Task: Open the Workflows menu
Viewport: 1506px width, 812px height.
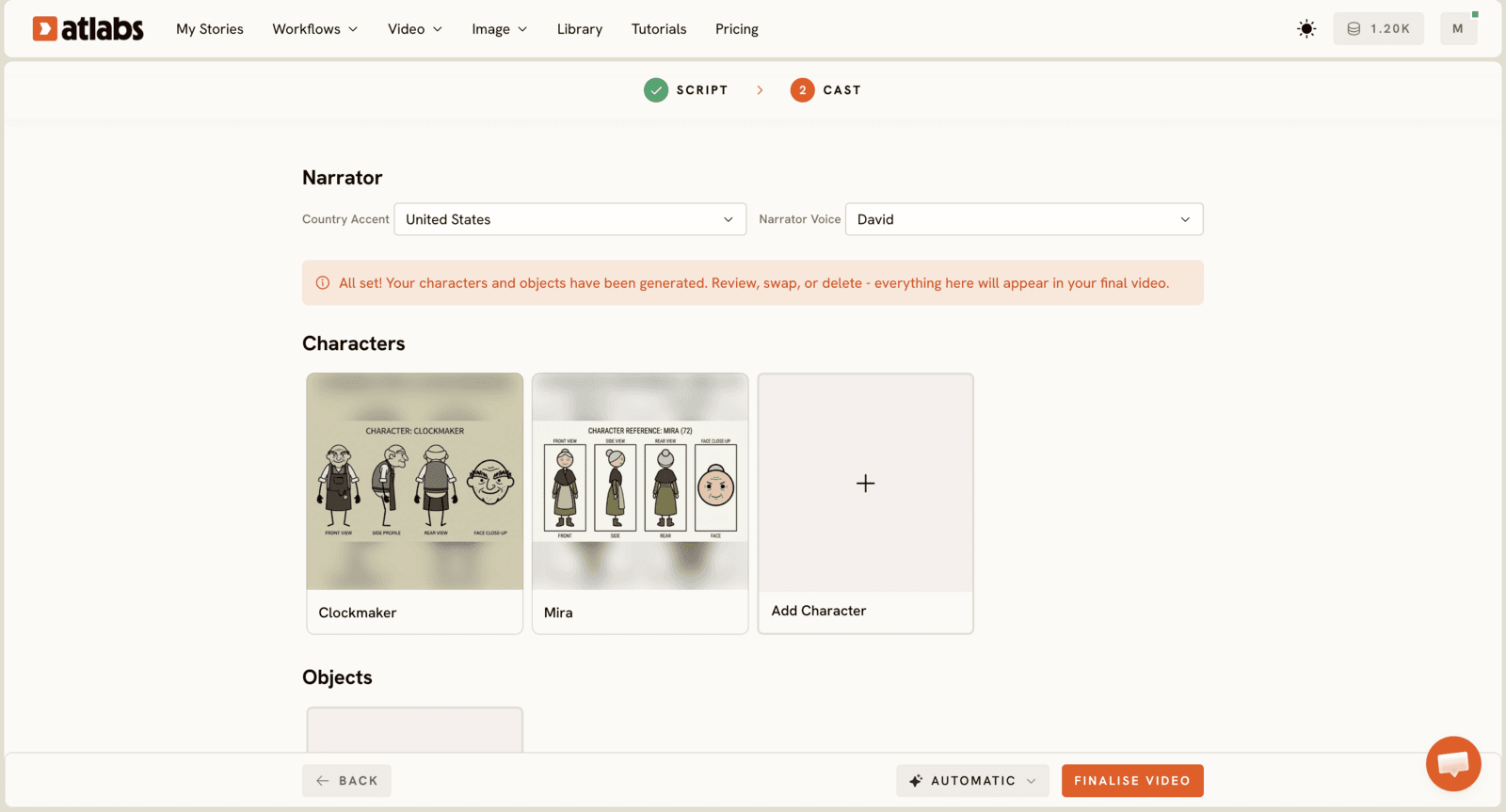Action: click(x=315, y=29)
